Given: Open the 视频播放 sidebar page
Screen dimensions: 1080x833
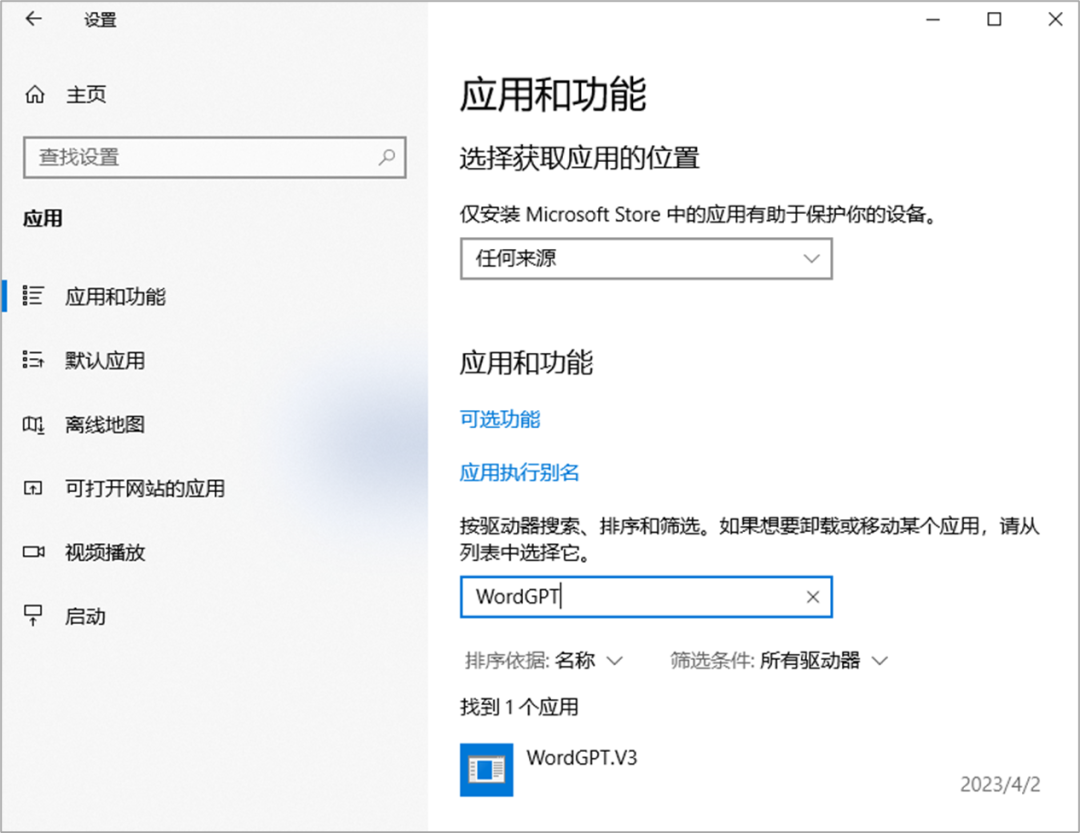Looking at the screenshot, I should pyautogui.click(x=105, y=552).
